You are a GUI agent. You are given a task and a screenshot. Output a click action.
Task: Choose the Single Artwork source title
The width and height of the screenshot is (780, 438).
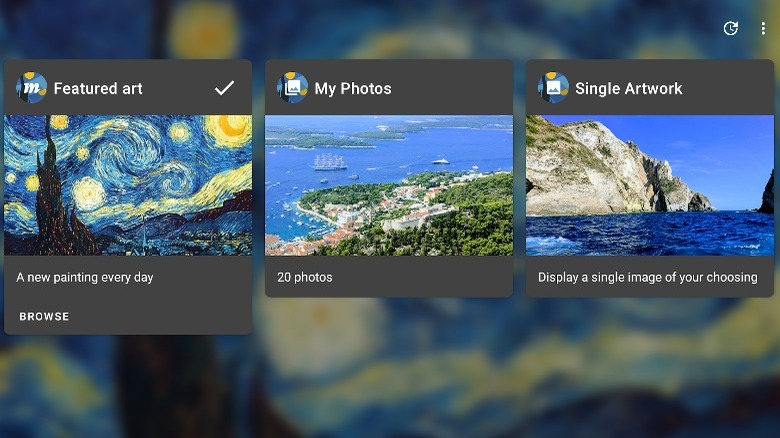(x=629, y=88)
